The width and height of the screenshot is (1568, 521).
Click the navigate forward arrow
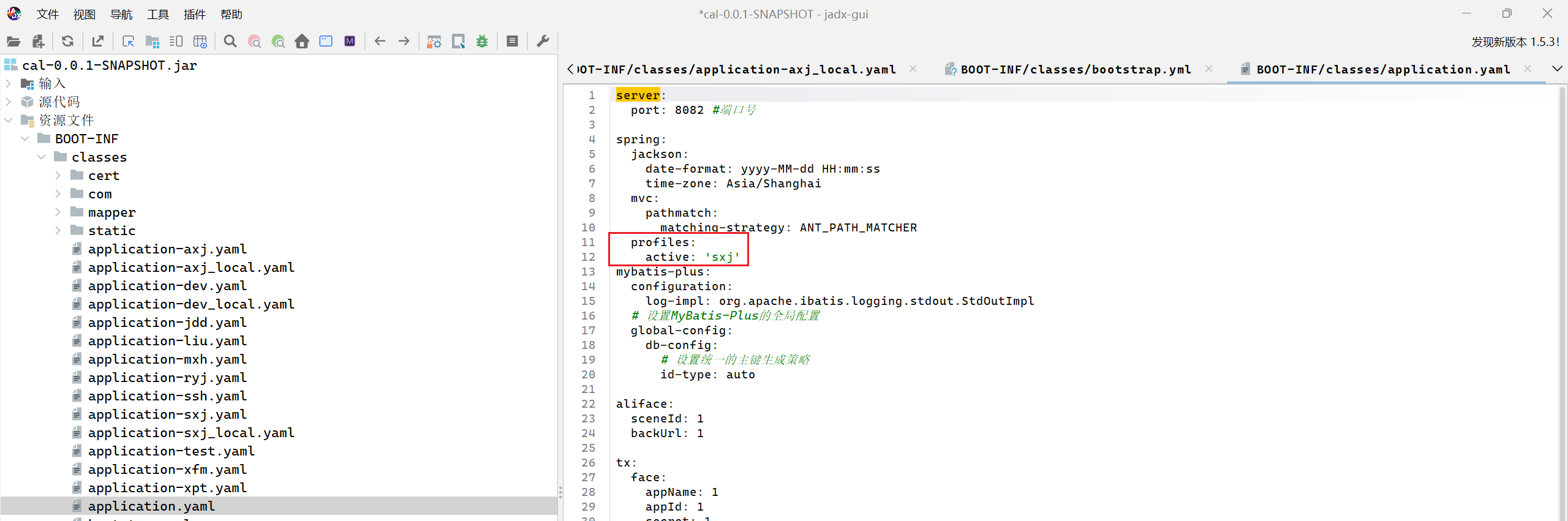(x=404, y=42)
